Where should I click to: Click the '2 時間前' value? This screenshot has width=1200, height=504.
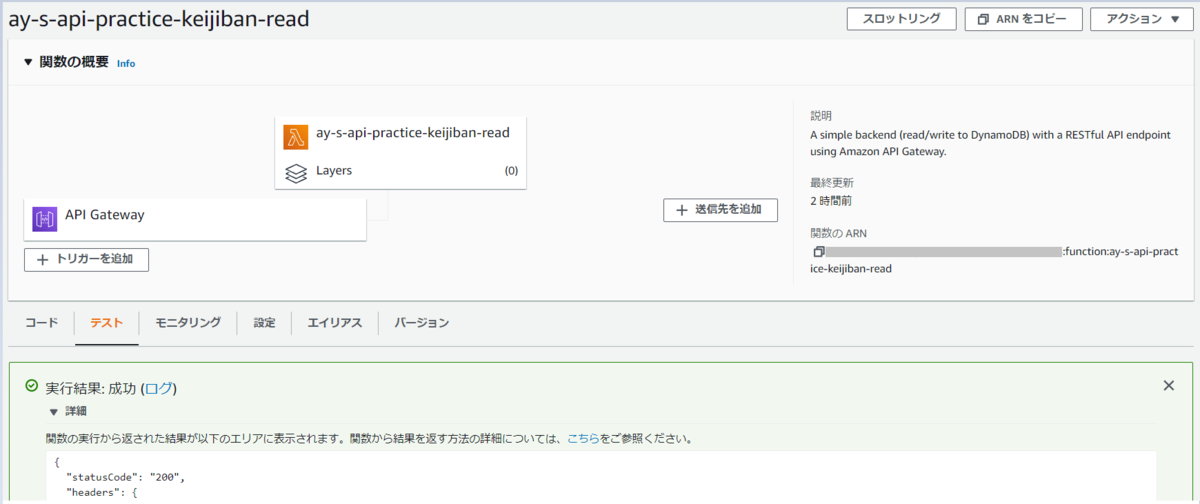point(832,201)
